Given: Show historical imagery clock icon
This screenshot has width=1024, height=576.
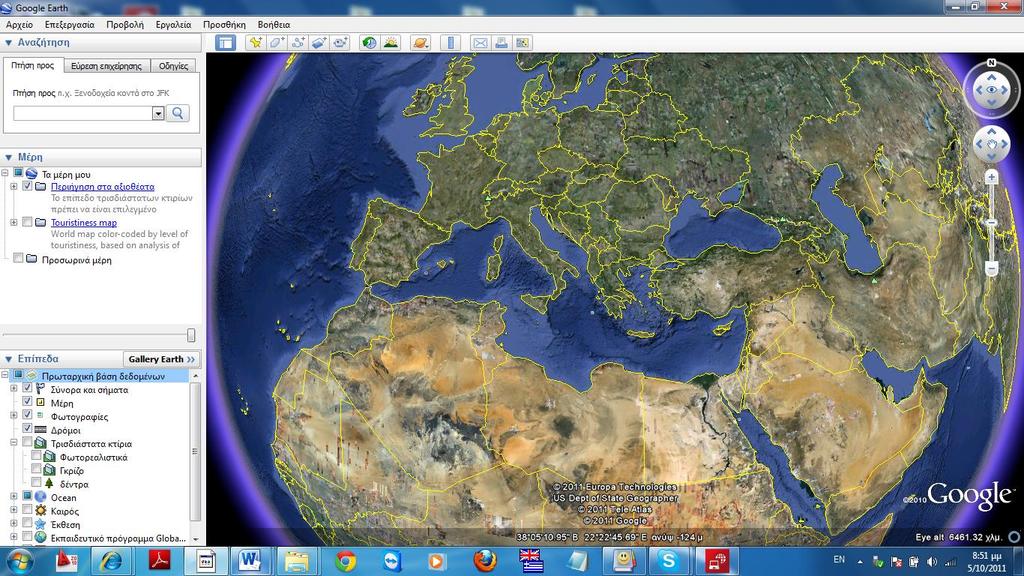Looking at the screenshot, I should tap(370, 43).
